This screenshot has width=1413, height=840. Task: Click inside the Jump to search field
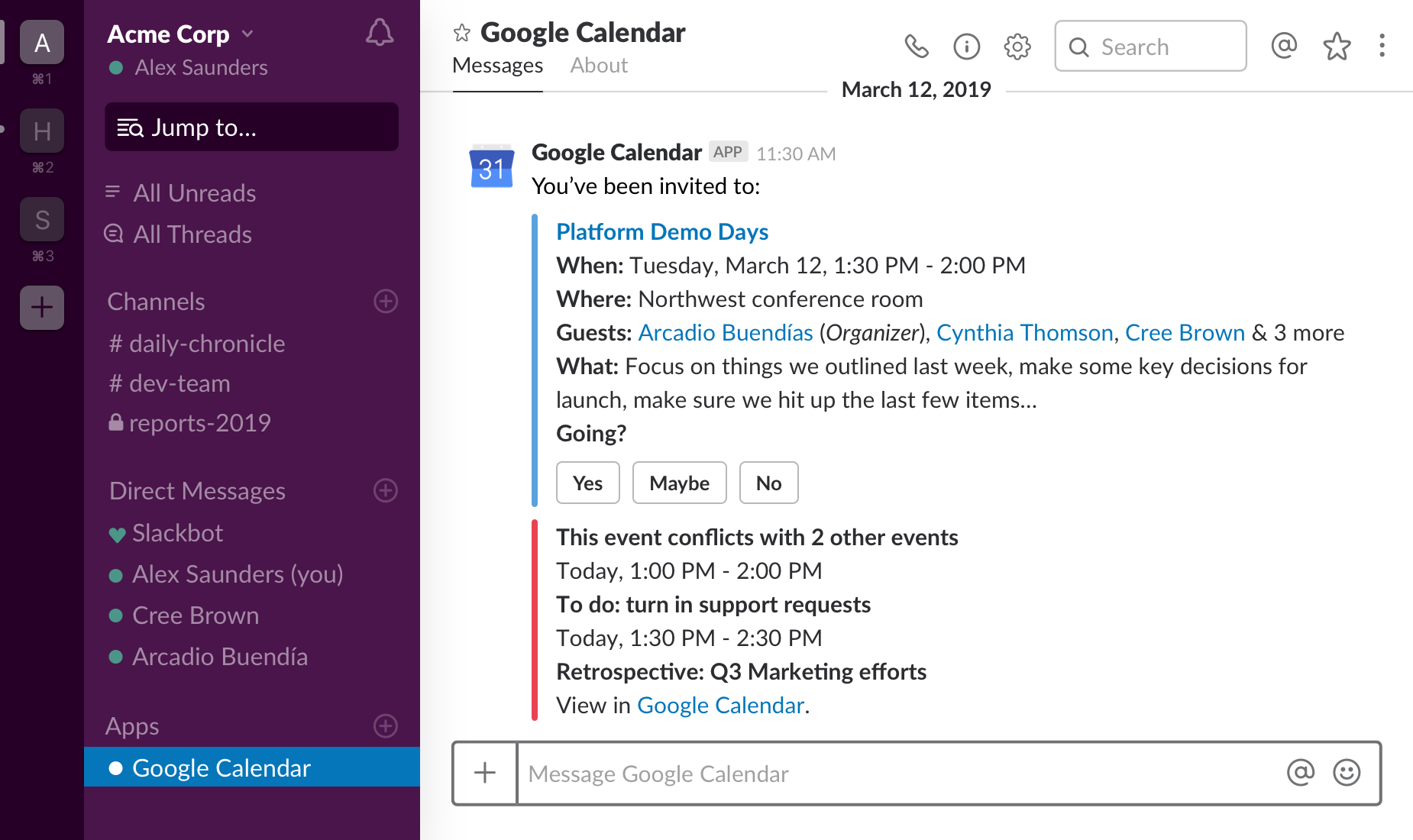(x=251, y=128)
